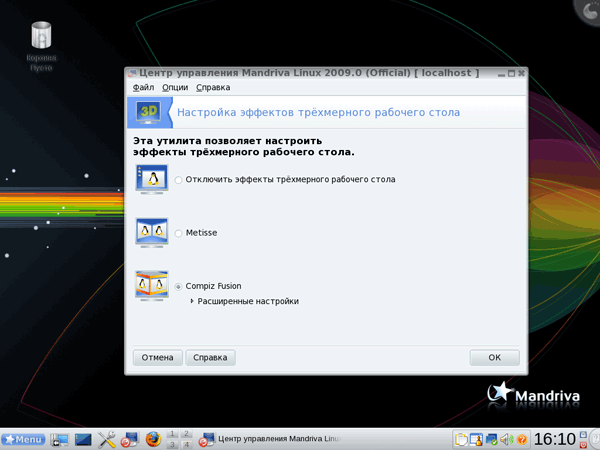Click the Отмена button
This screenshot has height=450, width=600.
pos(158,357)
